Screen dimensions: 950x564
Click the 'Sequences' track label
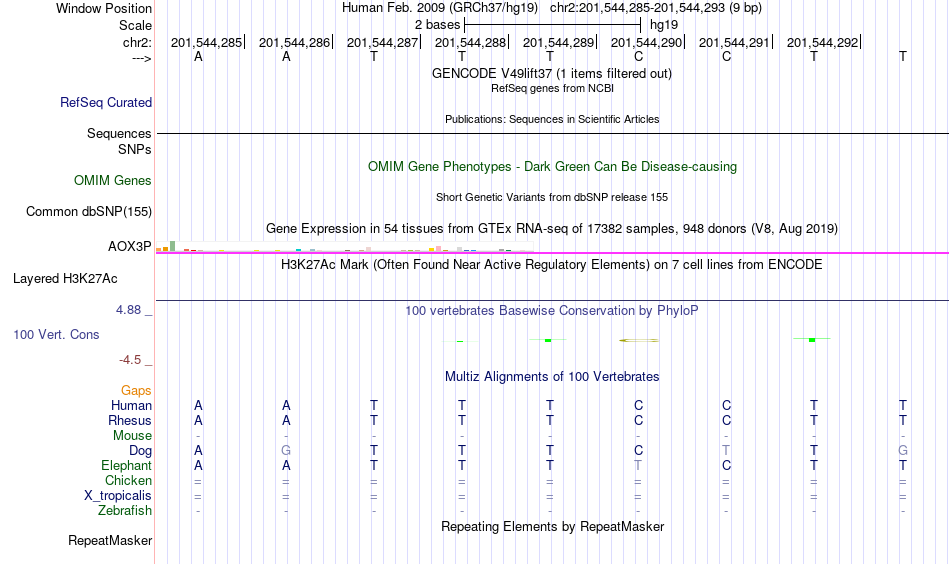tap(119, 133)
